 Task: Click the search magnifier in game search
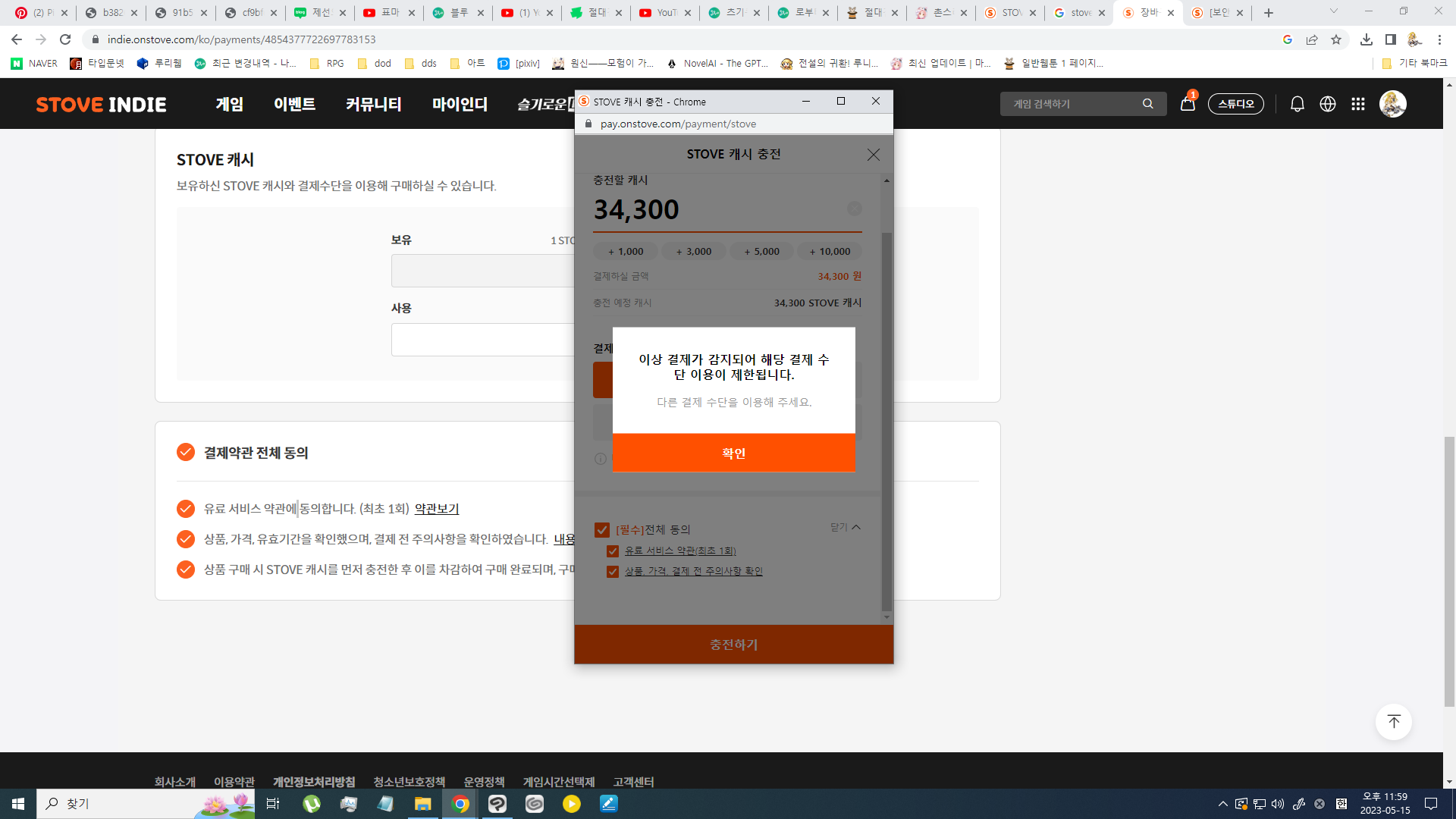(x=1147, y=104)
